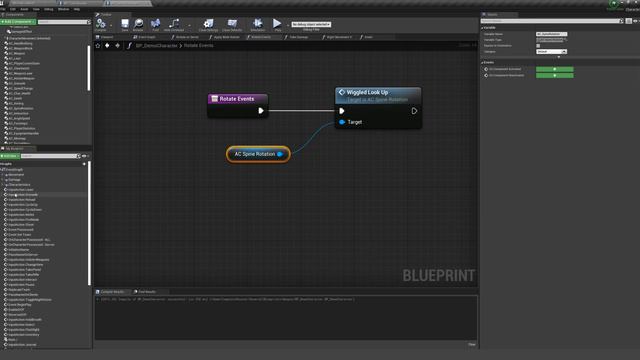640x360 pixels.
Task: Click the Components search field
Action: pyautogui.click(x=63, y=22)
